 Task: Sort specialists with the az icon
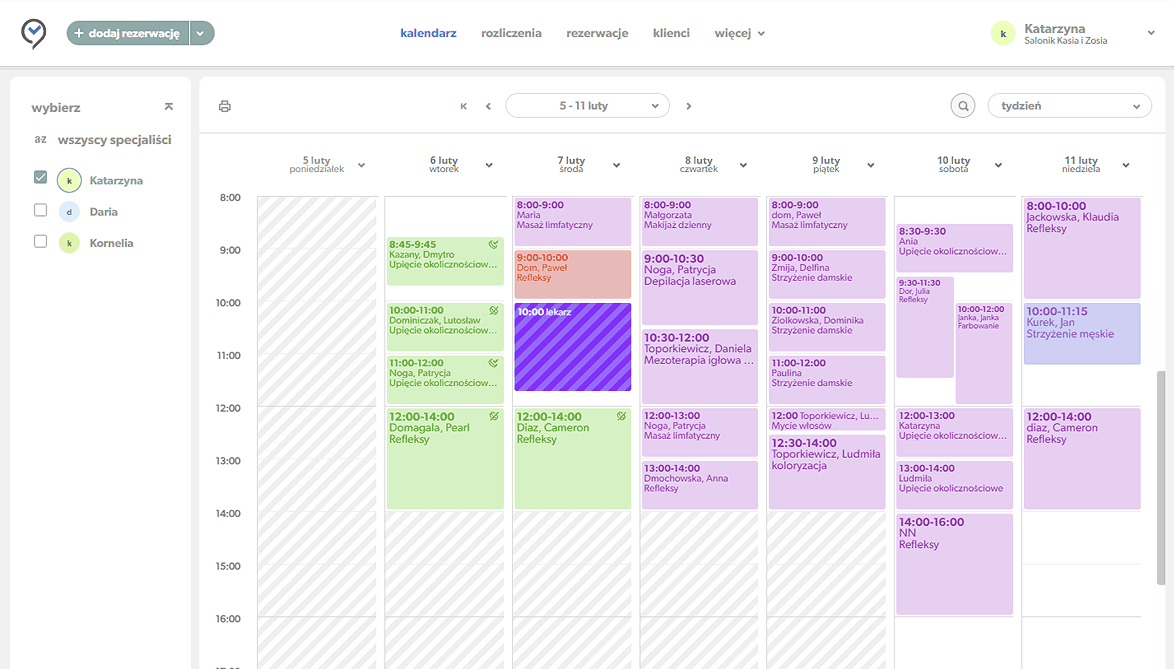click(x=41, y=140)
